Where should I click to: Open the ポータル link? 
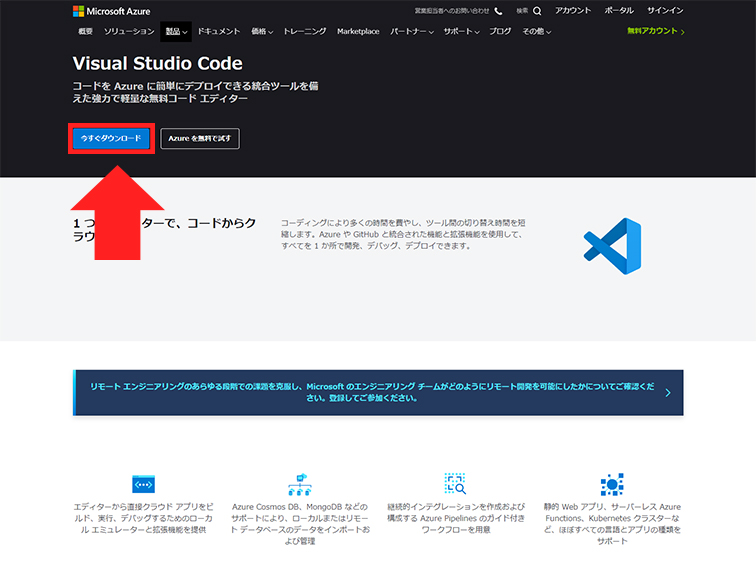(619, 11)
